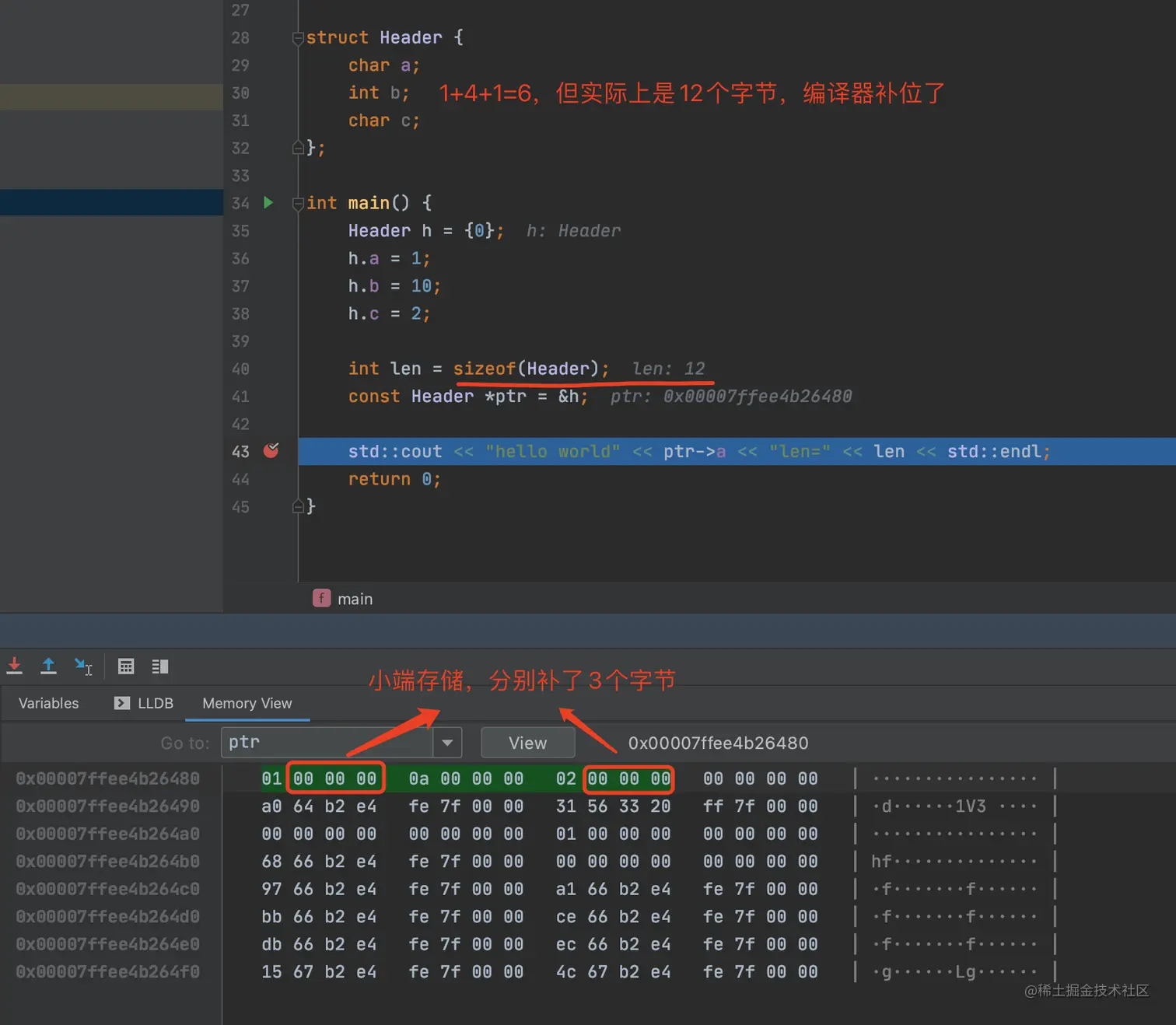
Task: Click the 'h.a = 1;' statement
Action: (389, 258)
